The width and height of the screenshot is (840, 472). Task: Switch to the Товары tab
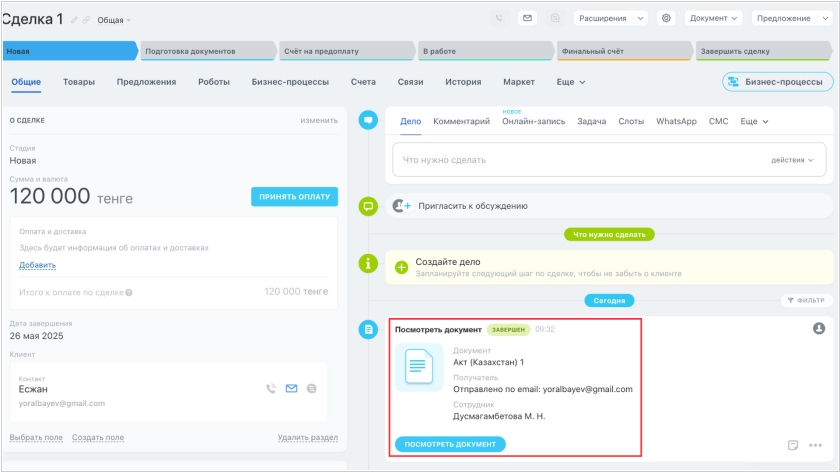click(79, 82)
